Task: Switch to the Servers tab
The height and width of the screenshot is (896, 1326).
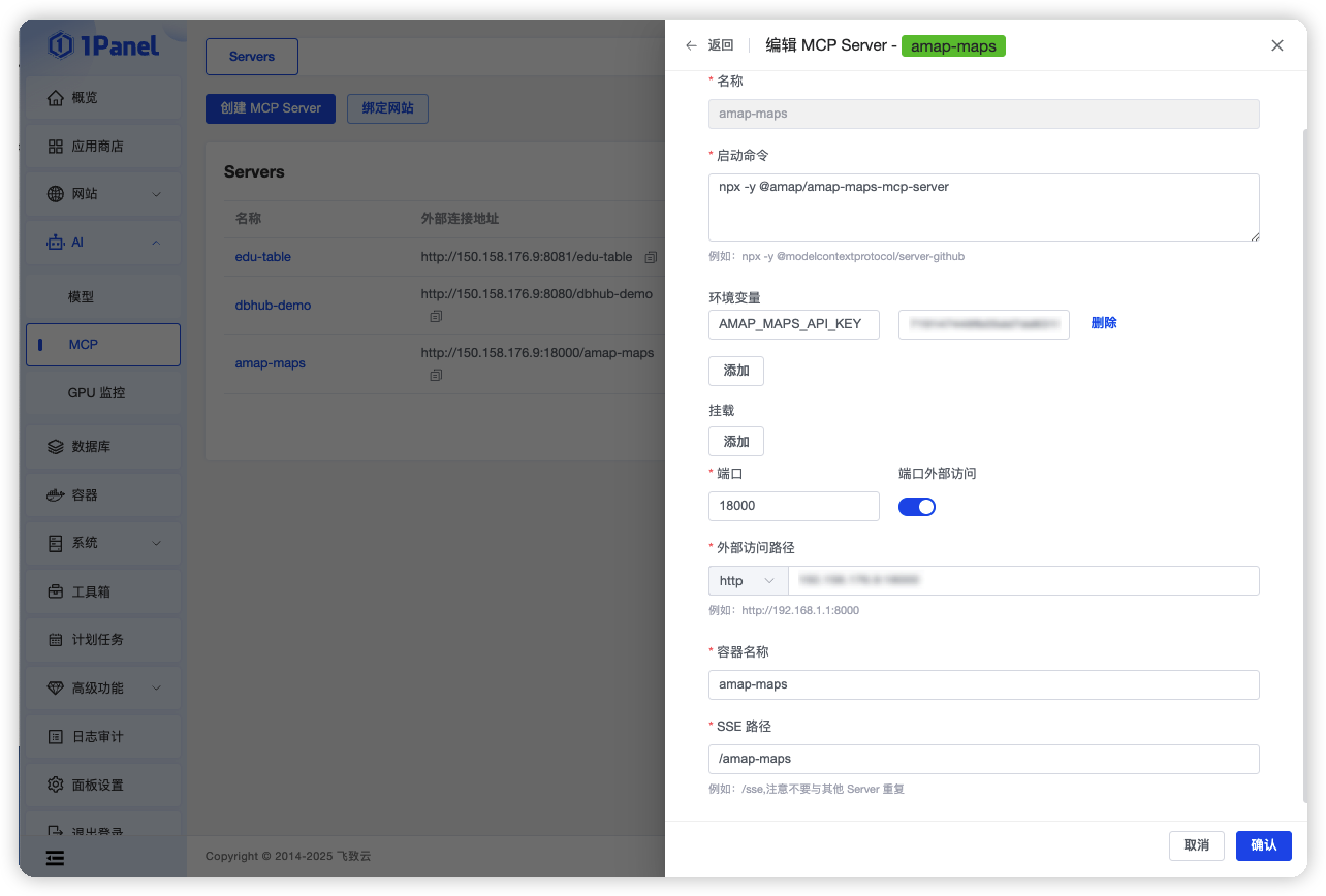Action: click(x=251, y=56)
